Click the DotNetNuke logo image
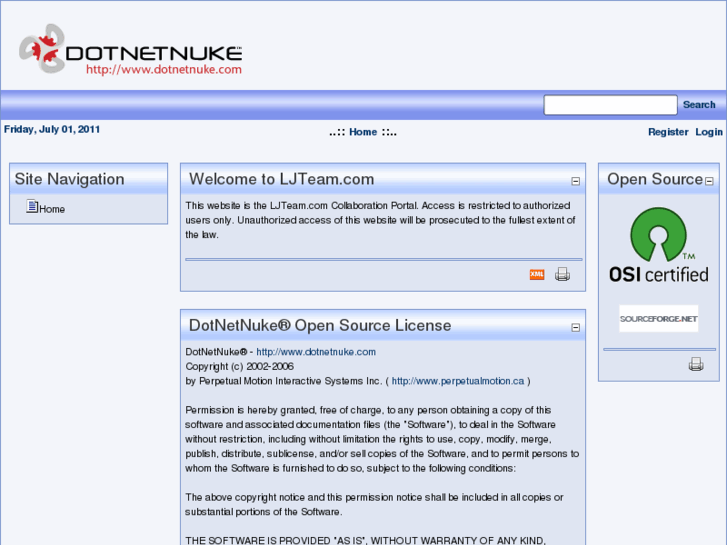The image size is (727, 545). tap(130, 49)
